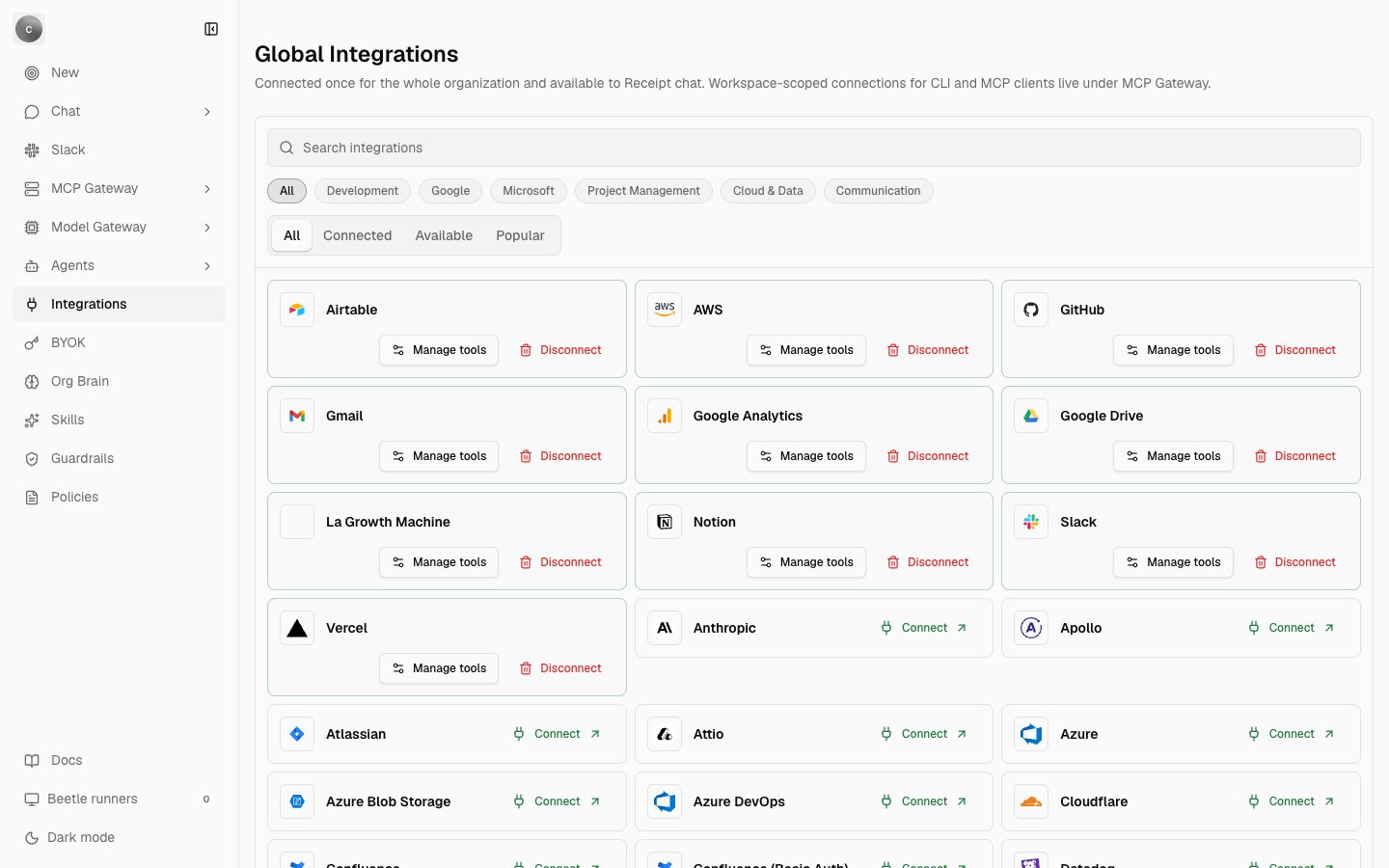This screenshot has height=868, width=1389.
Task: Connect the Anthropic integration
Action: point(924,628)
